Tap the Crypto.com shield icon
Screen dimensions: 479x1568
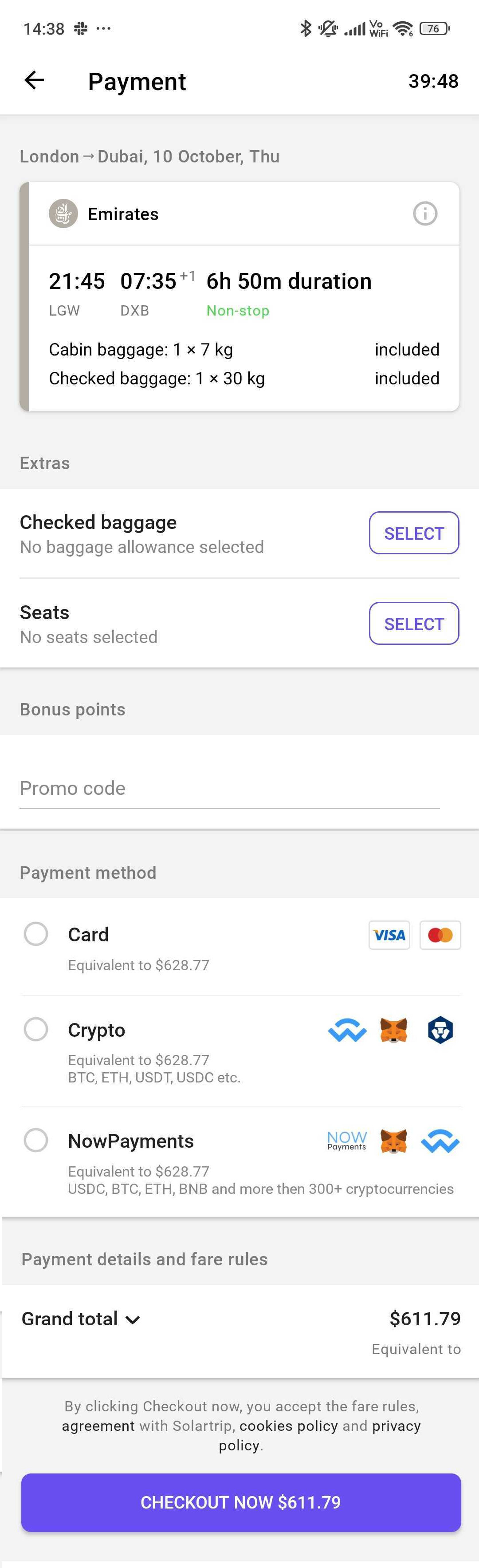pyautogui.click(x=440, y=1030)
